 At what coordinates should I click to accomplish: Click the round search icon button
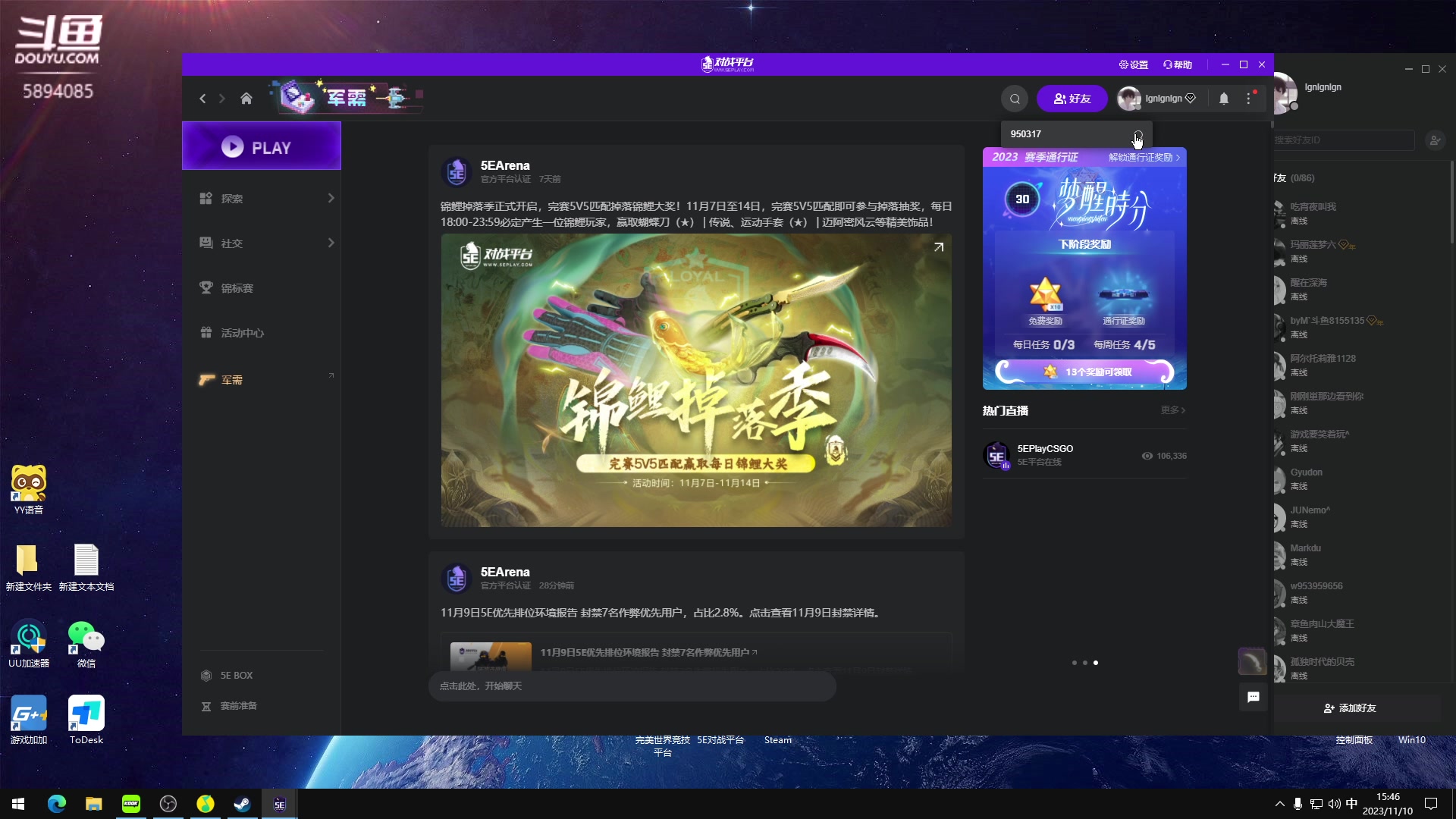pos(1015,99)
